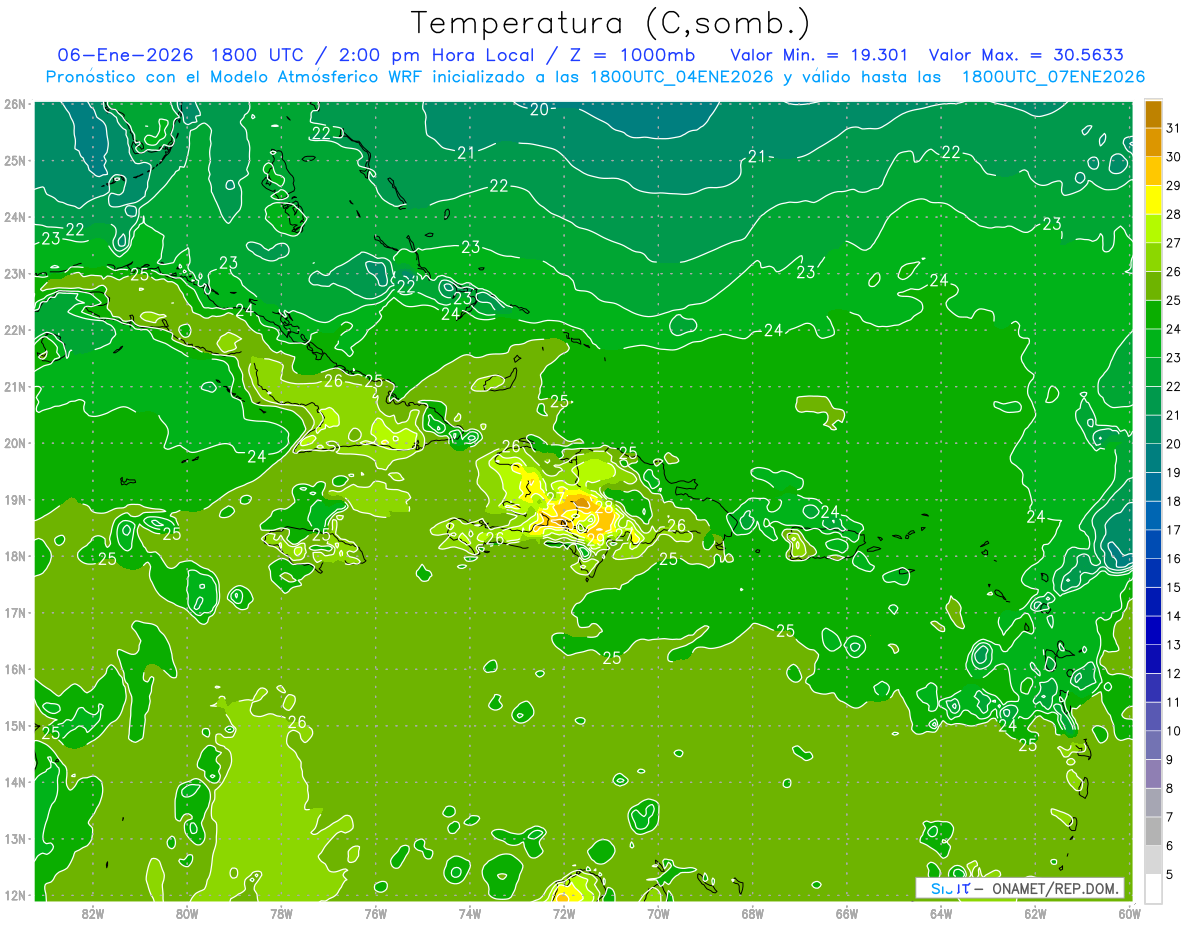Click the "14" label on the color scale
Screen dimensions: 1200x927
(x=1174, y=616)
